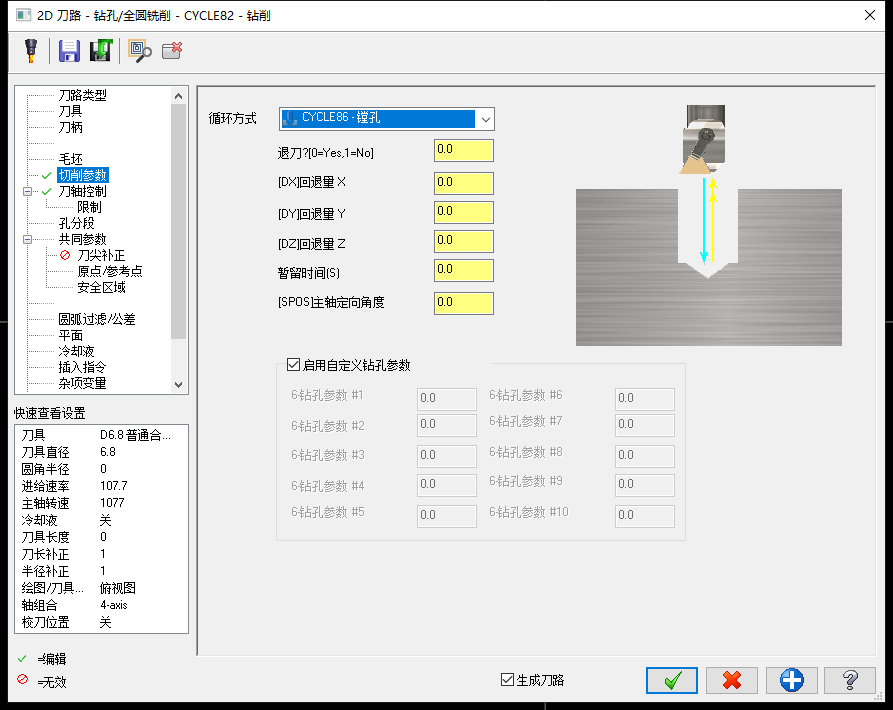
Task: Confirm with the green checkmark OK button
Action: [671, 680]
